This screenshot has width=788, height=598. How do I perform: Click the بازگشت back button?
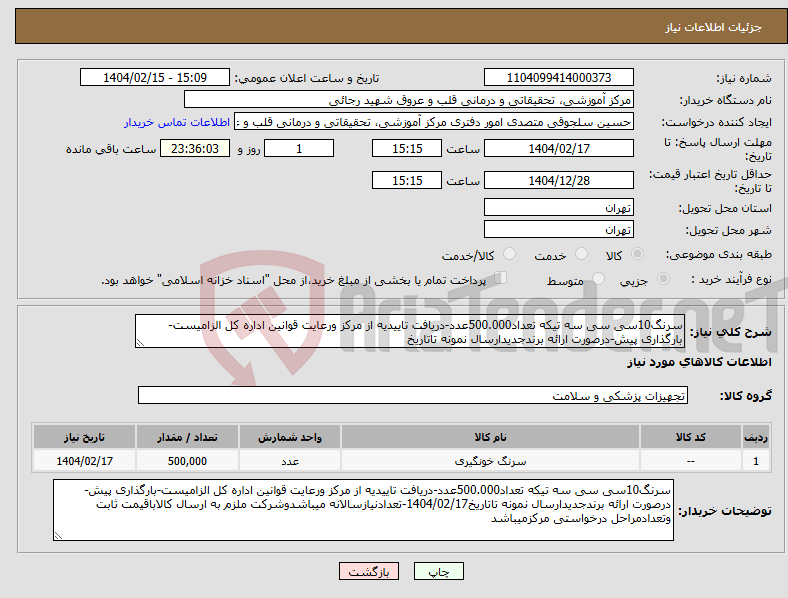click(369, 571)
